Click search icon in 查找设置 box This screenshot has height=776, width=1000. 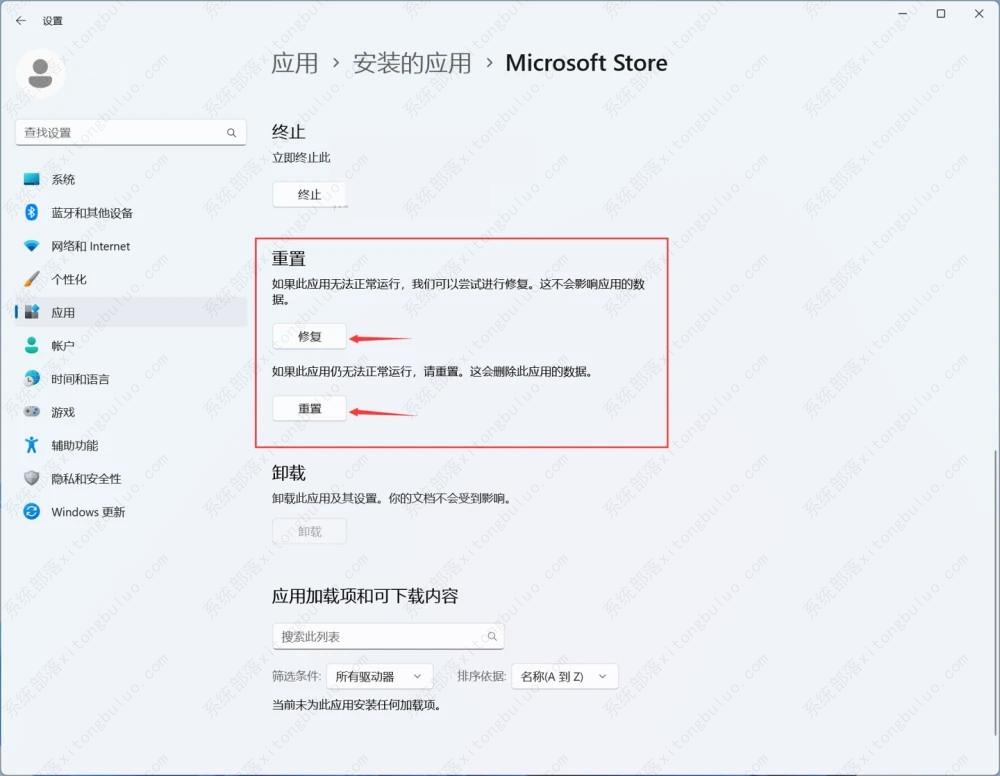pyautogui.click(x=231, y=133)
